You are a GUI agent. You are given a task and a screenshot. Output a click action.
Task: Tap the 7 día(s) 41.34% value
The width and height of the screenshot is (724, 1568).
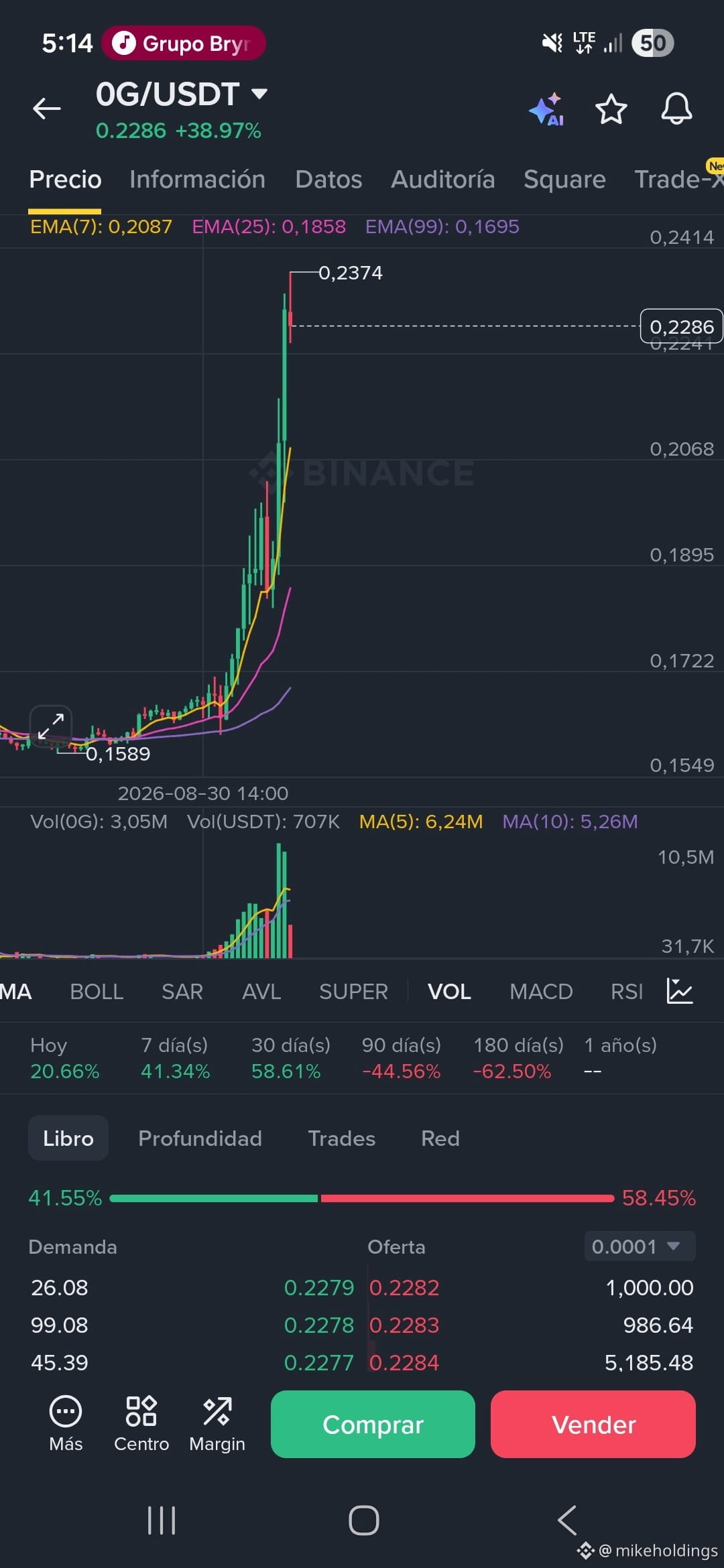click(x=176, y=1071)
